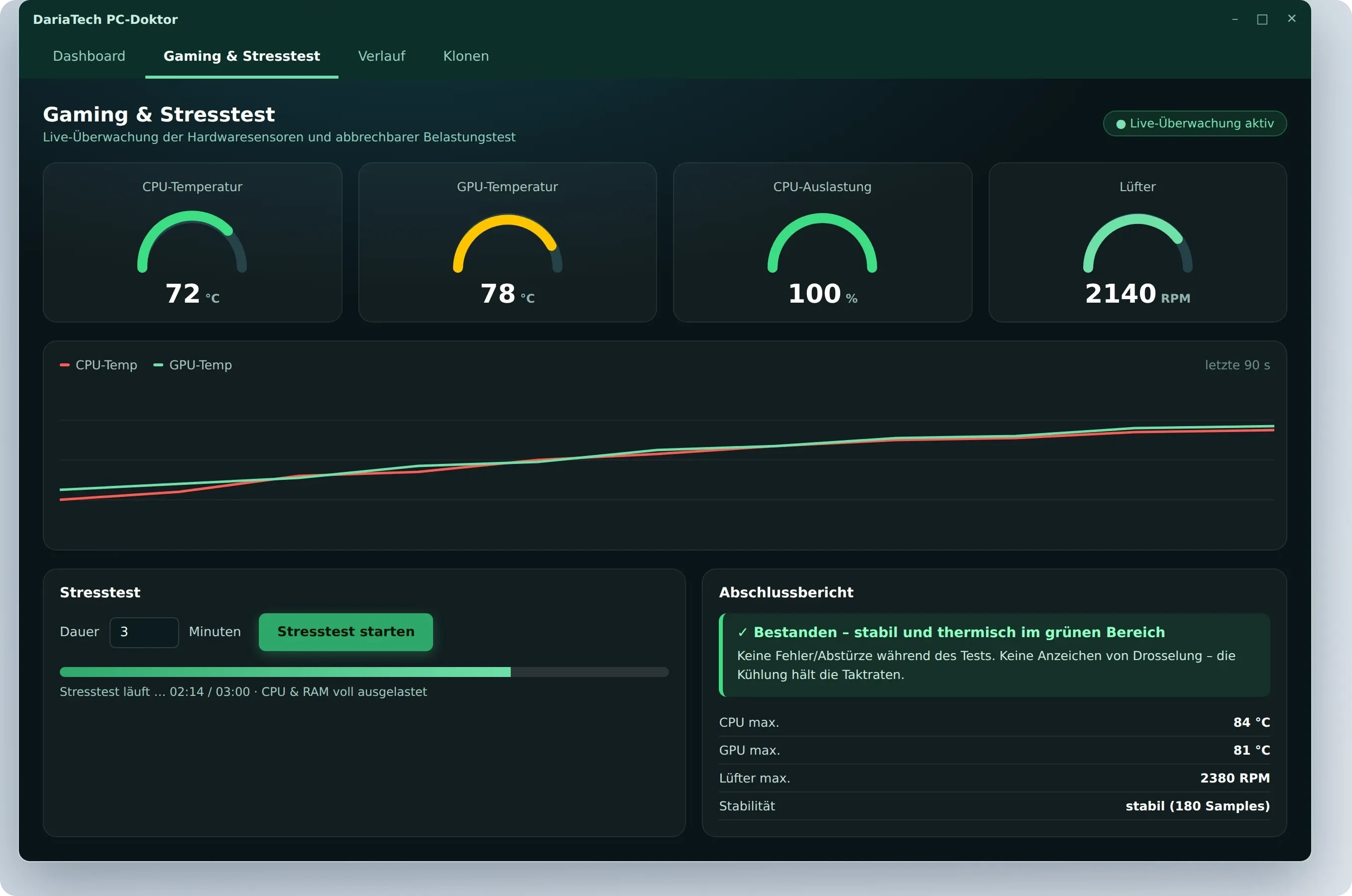Click the Lüfter card title
Viewport: 1352px width, 896px height.
coord(1137,187)
